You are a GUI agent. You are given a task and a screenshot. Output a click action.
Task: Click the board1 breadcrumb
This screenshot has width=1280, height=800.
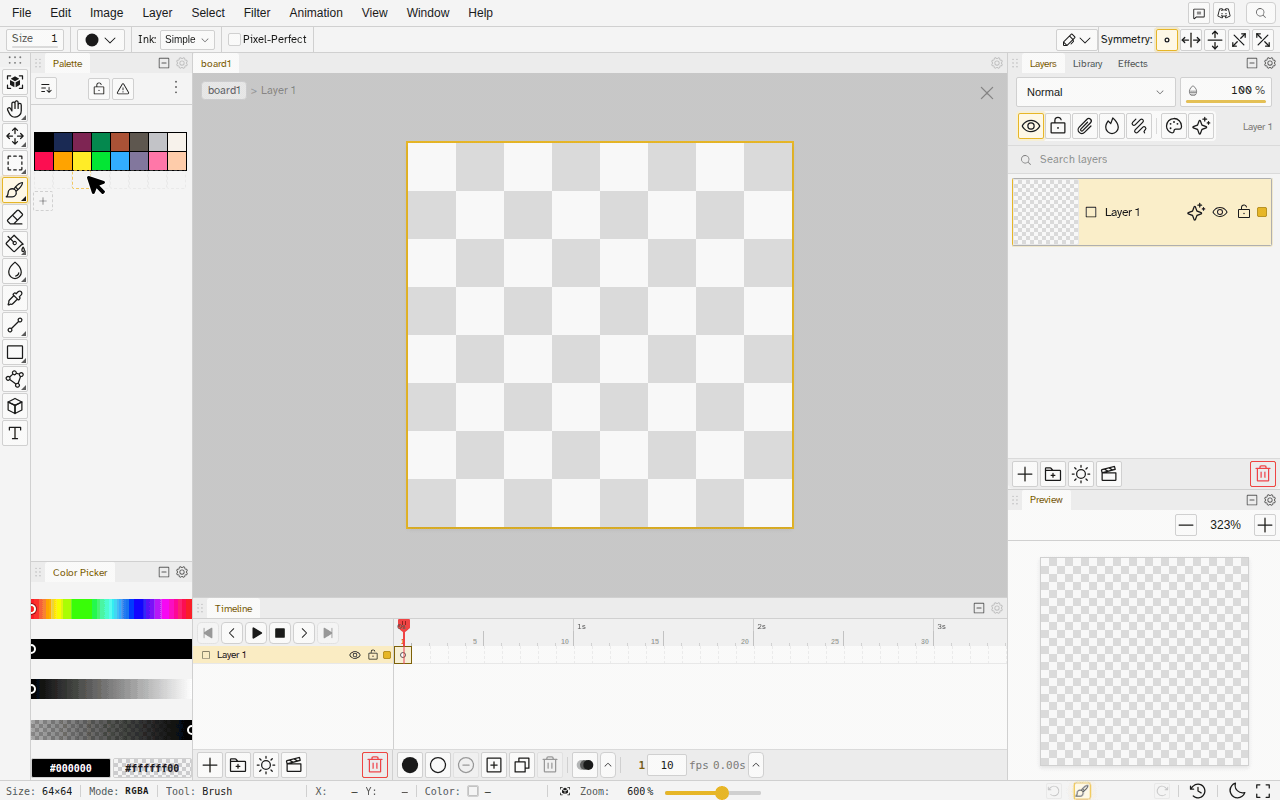pyautogui.click(x=224, y=90)
